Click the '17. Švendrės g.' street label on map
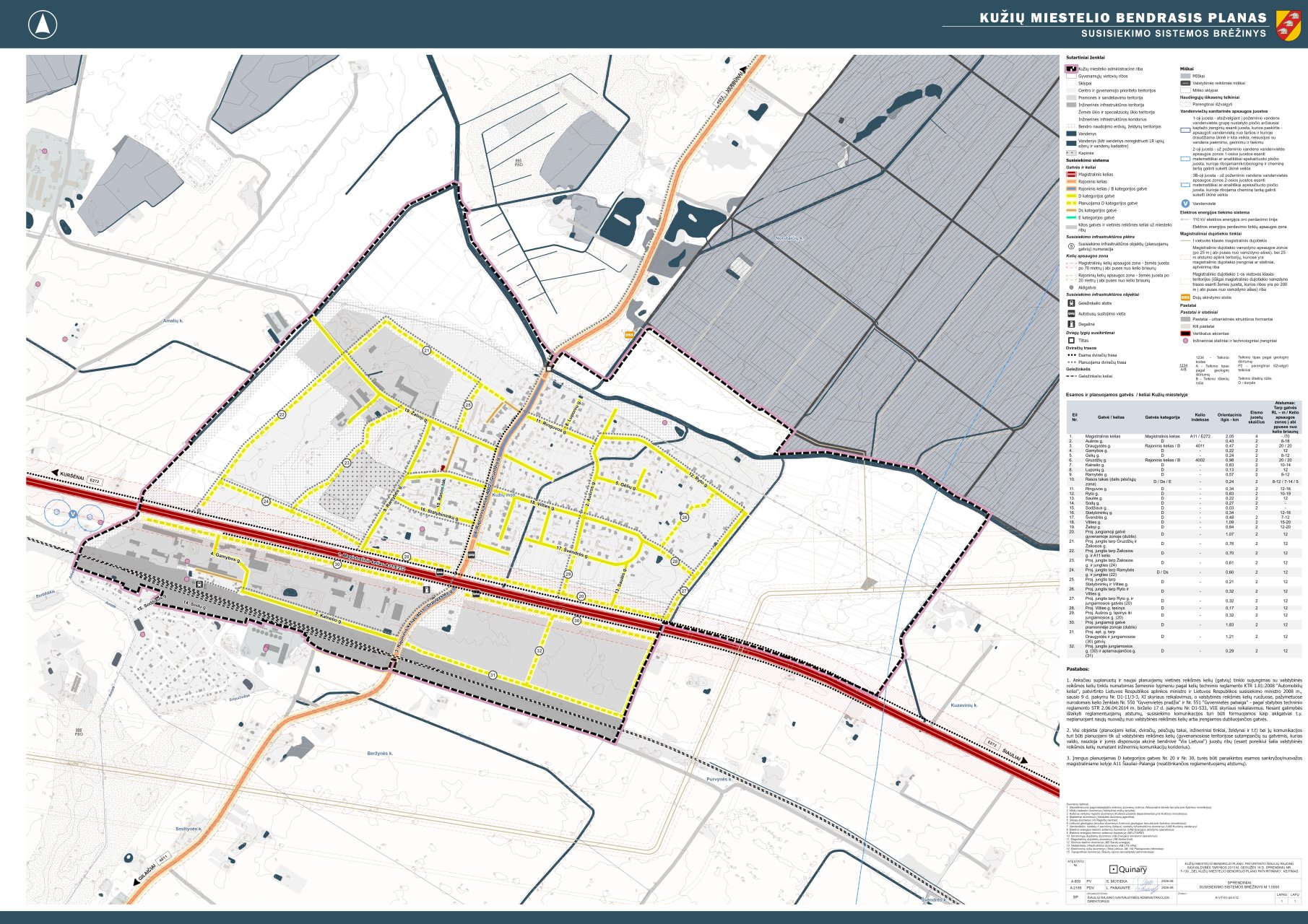 click(x=572, y=552)
